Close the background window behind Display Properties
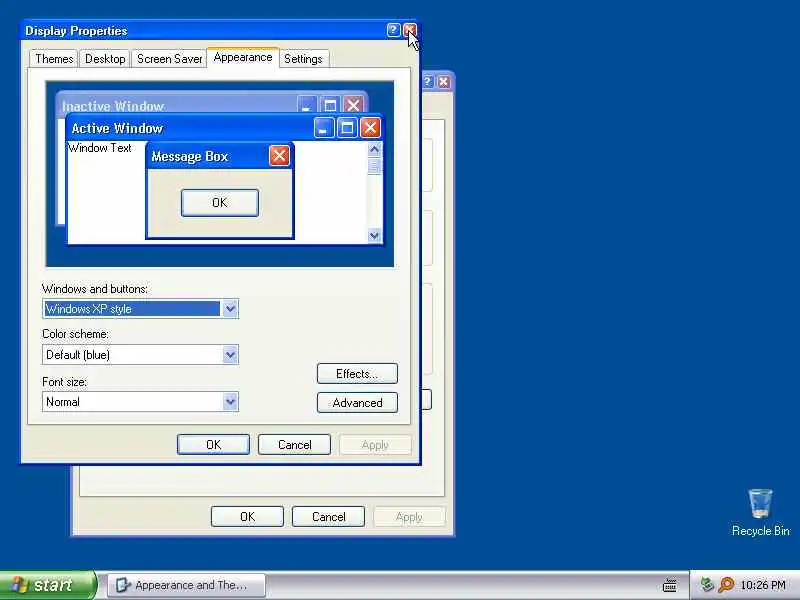The height and width of the screenshot is (600, 800). coord(444,82)
